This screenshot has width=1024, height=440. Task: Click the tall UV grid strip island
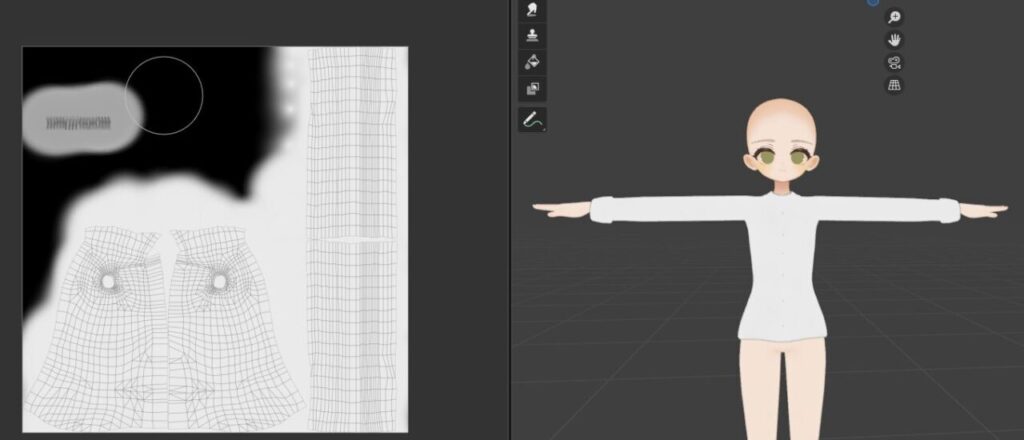click(x=355, y=150)
